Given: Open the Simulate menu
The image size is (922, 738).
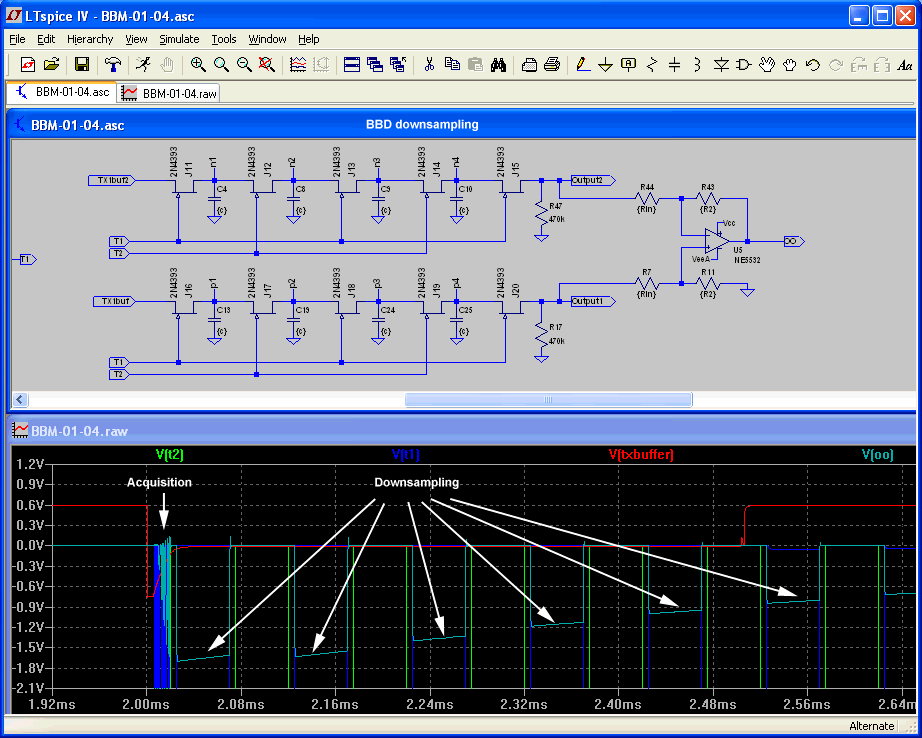Looking at the screenshot, I should click(179, 39).
